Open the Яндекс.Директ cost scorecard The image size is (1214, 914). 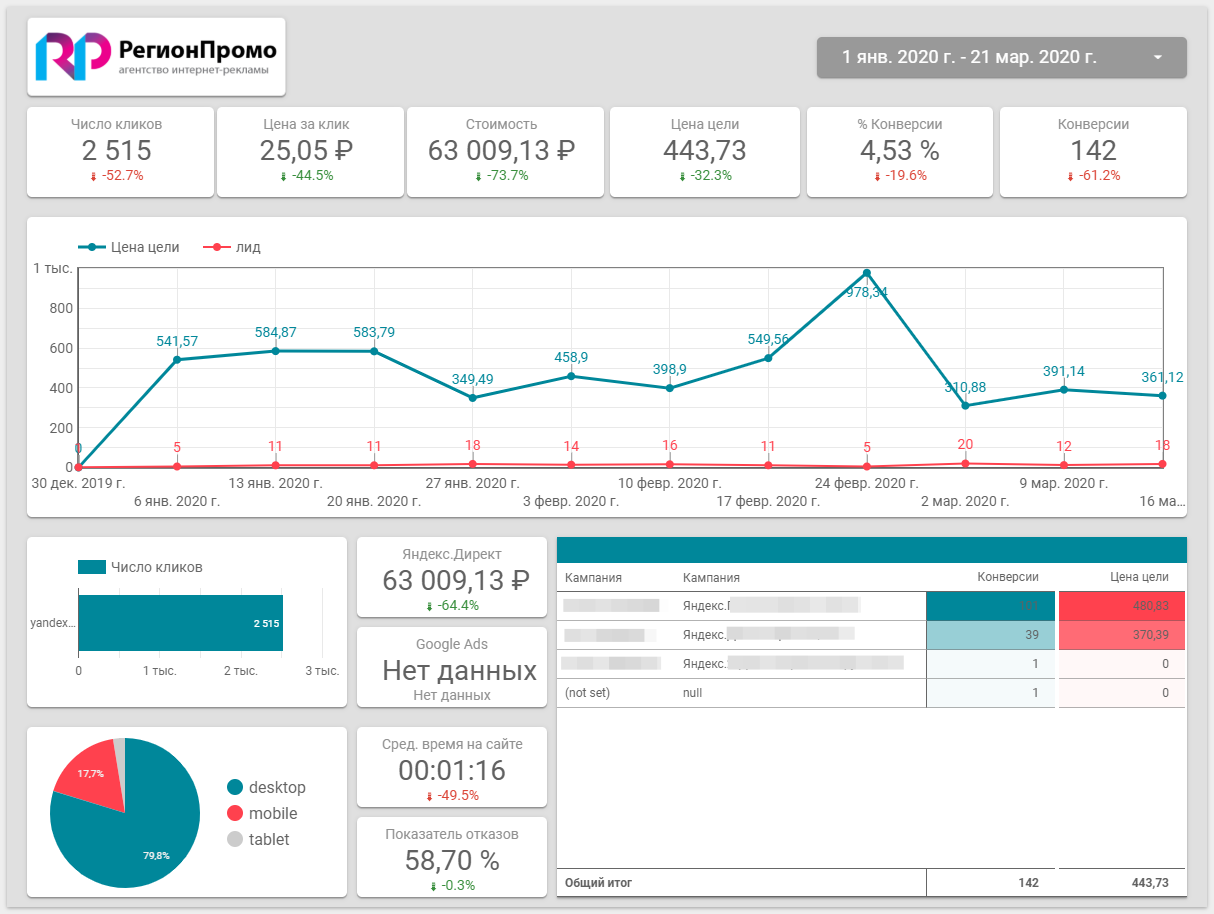[x=452, y=577]
